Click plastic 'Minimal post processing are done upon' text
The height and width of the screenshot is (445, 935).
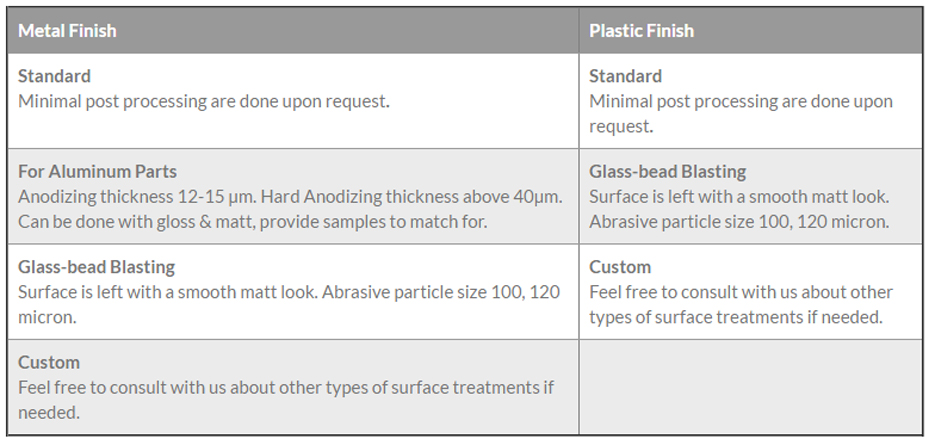(x=741, y=101)
